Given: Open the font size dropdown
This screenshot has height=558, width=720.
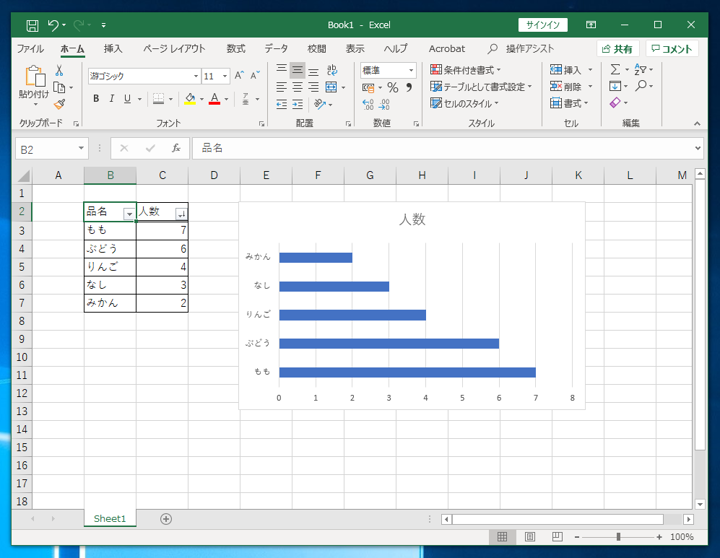Looking at the screenshot, I should point(225,76).
